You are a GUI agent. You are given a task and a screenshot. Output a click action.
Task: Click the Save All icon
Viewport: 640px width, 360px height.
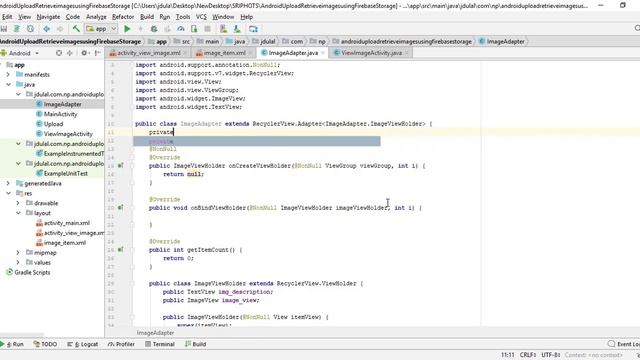coord(4,29)
